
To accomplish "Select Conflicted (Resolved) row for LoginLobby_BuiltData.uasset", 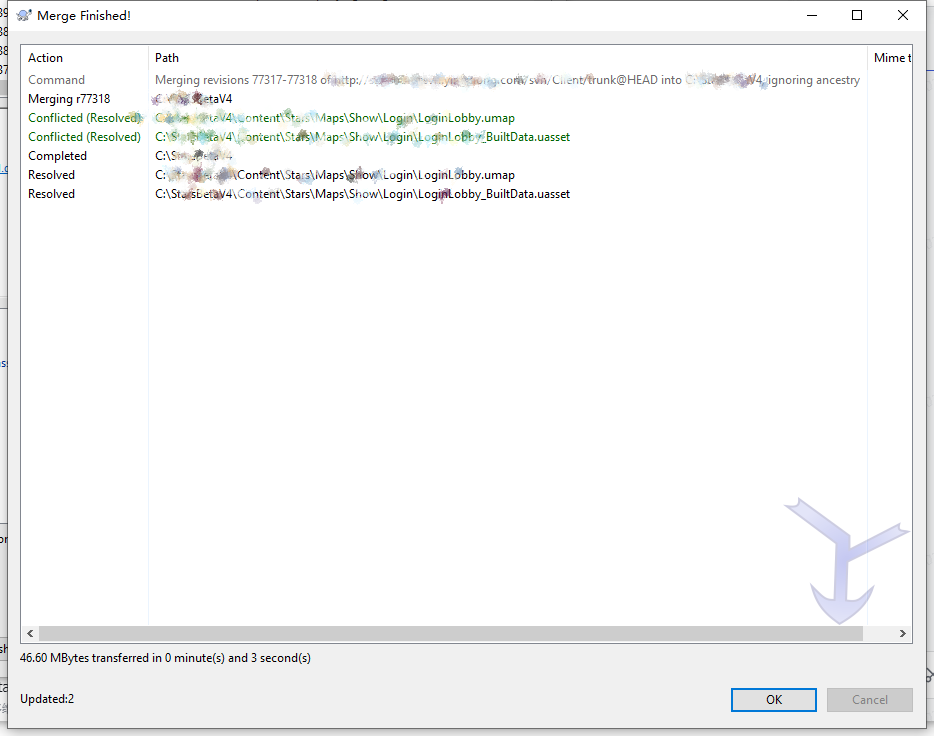I will [84, 137].
